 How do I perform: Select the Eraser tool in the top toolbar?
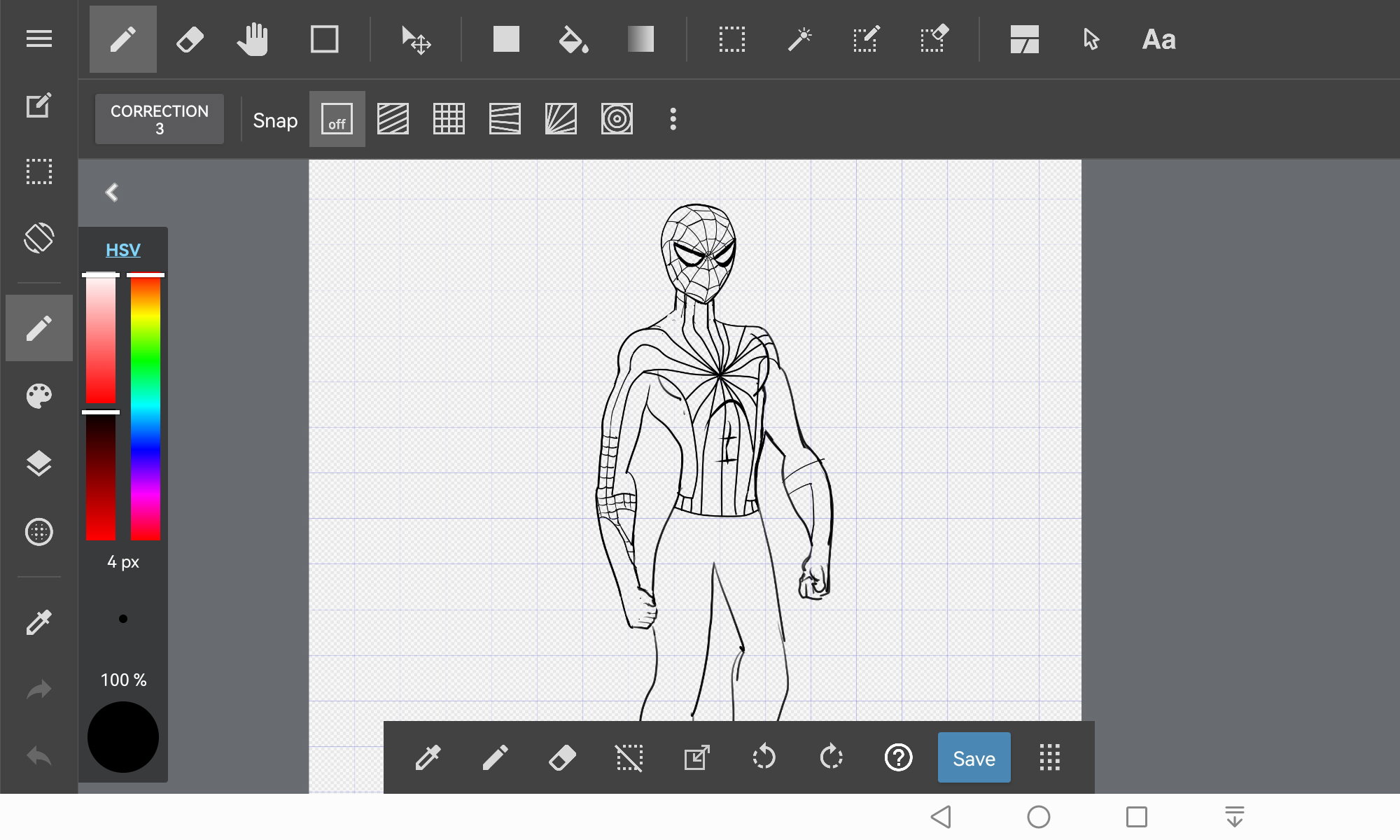click(x=190, y=39)
